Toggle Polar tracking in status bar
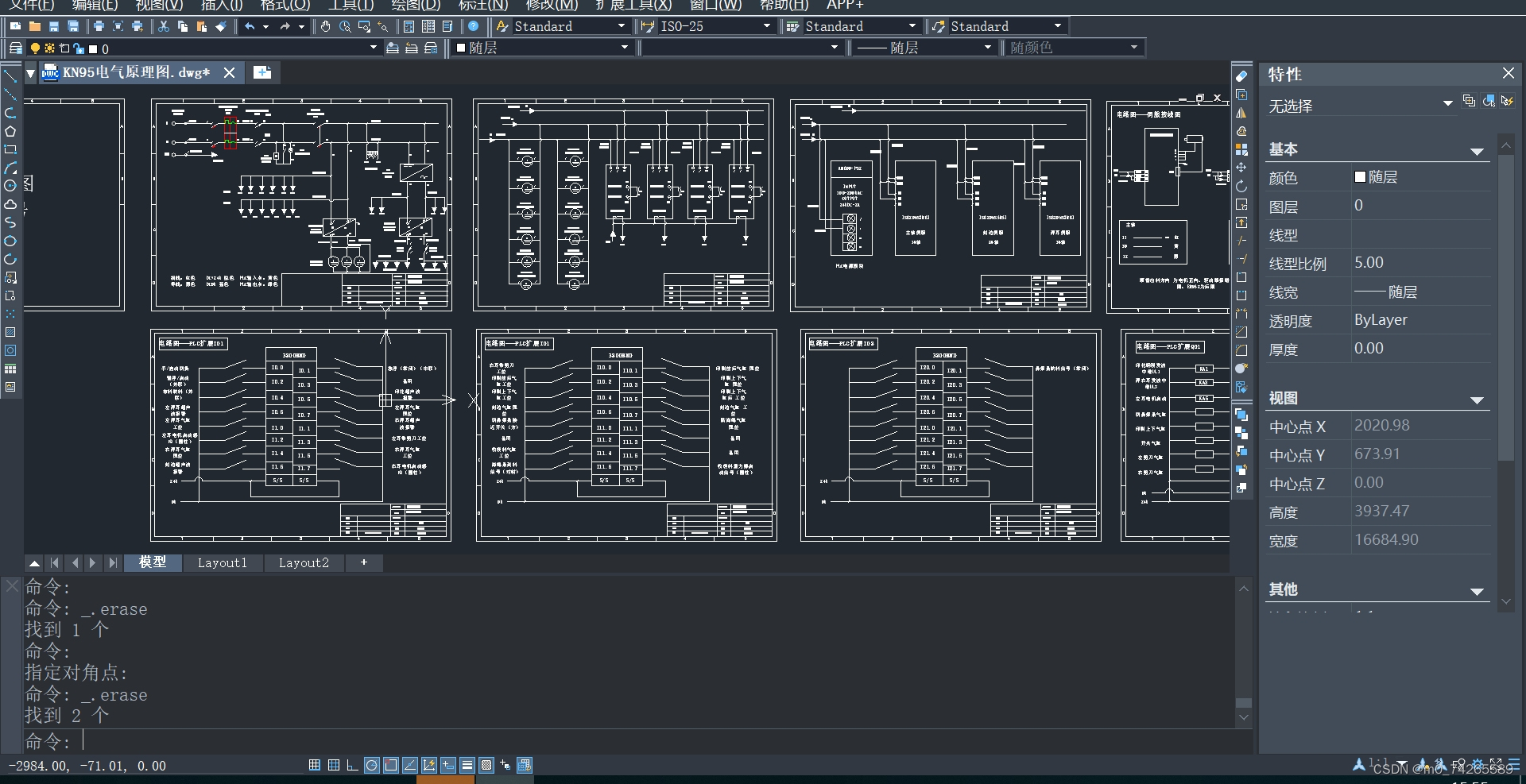 371,765
